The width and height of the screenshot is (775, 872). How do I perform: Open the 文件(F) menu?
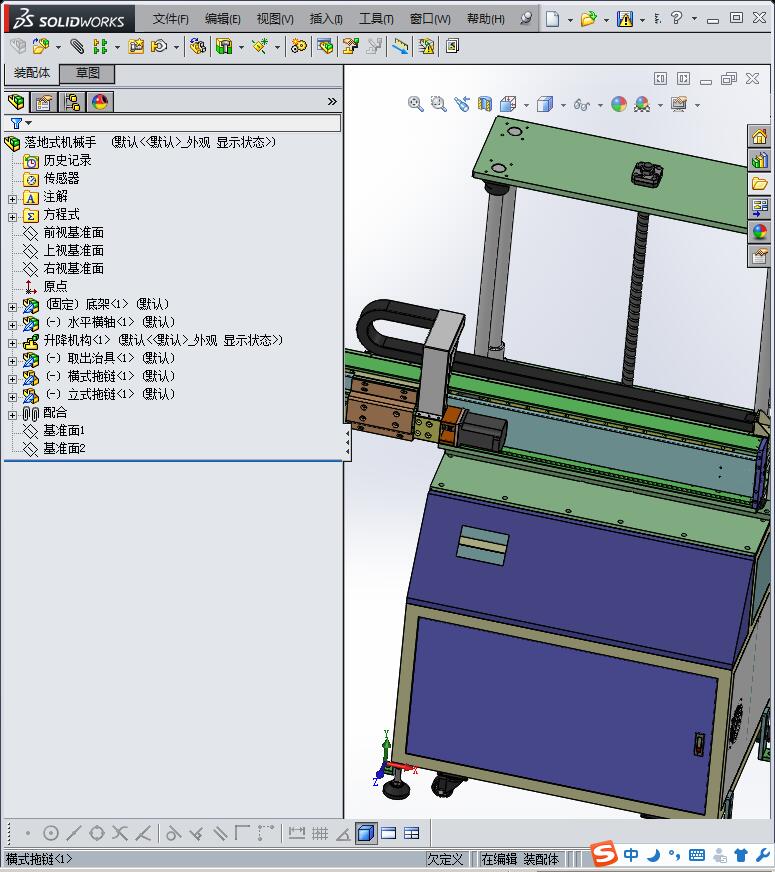coord(170,19)
